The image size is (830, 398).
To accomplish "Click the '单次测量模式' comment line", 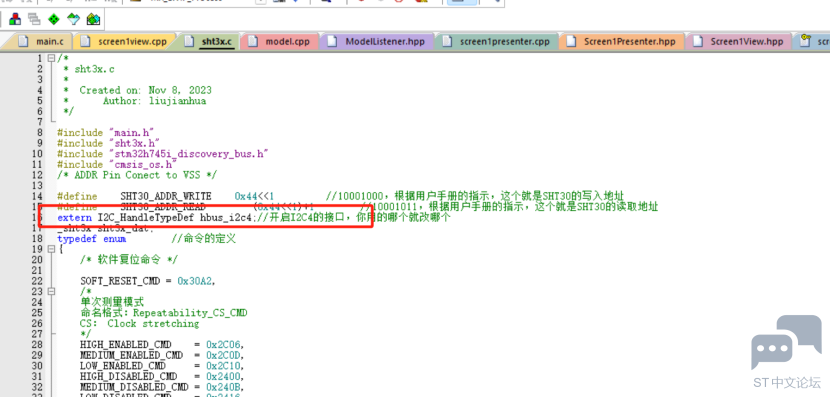I will pyautogui.click(x=112, y=302).
